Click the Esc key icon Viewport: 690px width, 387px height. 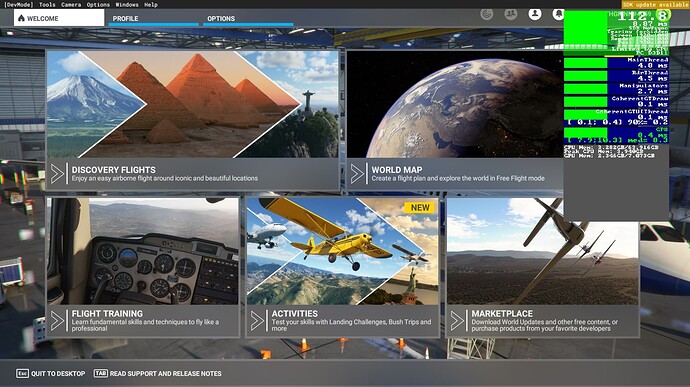(x=22, y=373)
